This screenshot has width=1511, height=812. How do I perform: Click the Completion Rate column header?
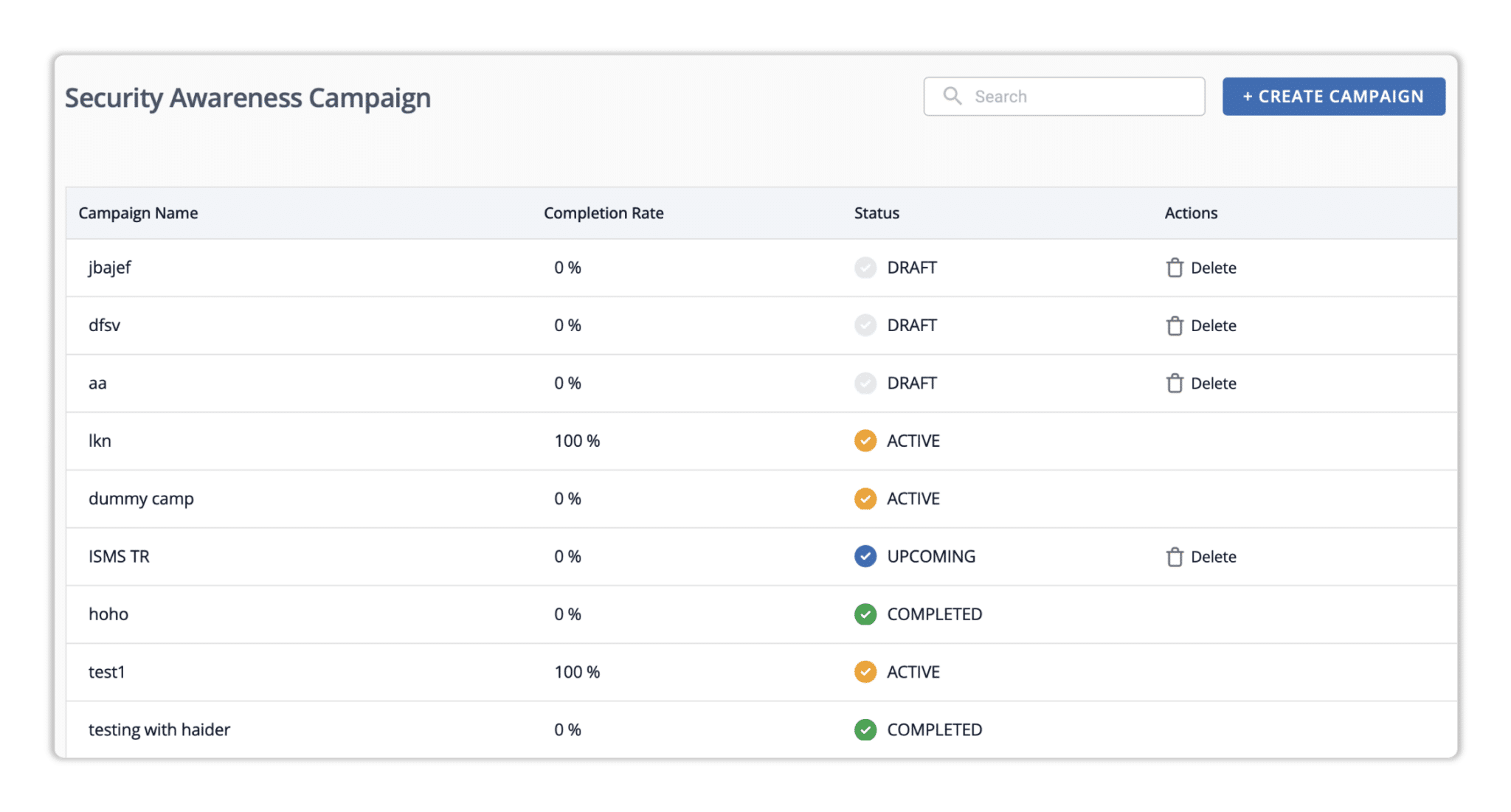[604, 213]
